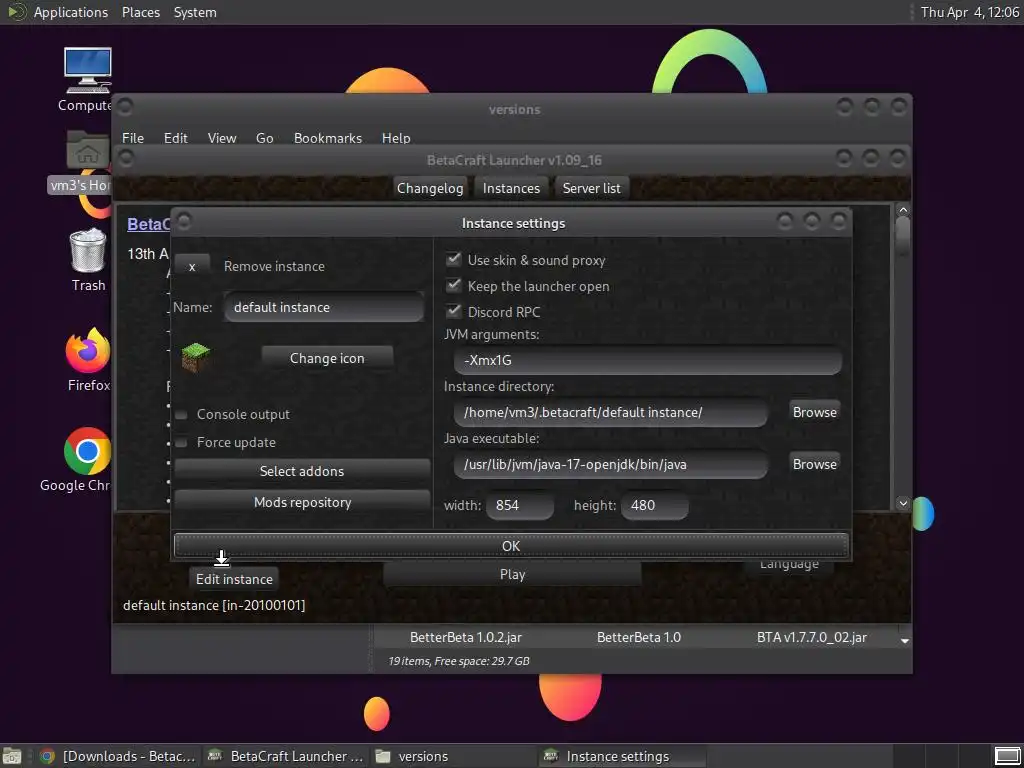Open the System menu

click(195, 12)
